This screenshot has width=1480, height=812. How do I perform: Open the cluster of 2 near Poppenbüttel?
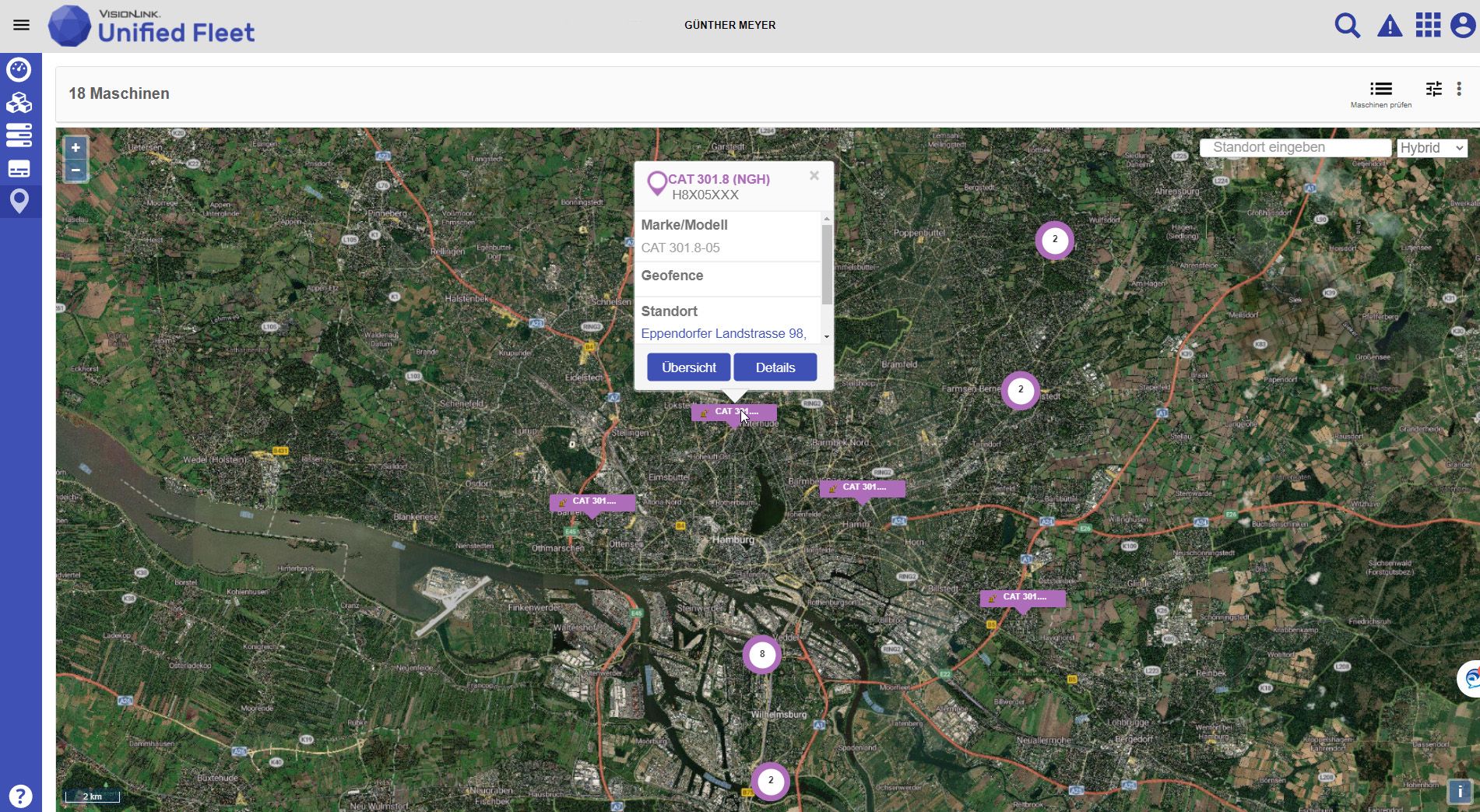(x=1055, y=240)
